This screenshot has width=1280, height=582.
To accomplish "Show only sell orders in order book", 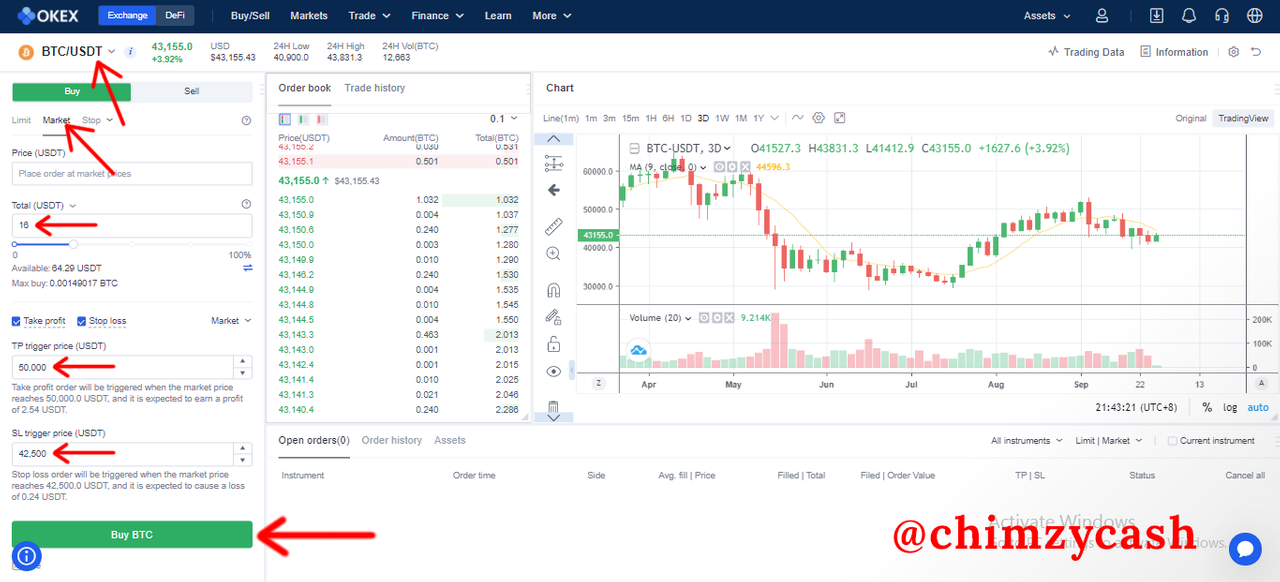I will pyautogui.click(x=320, y=118).
